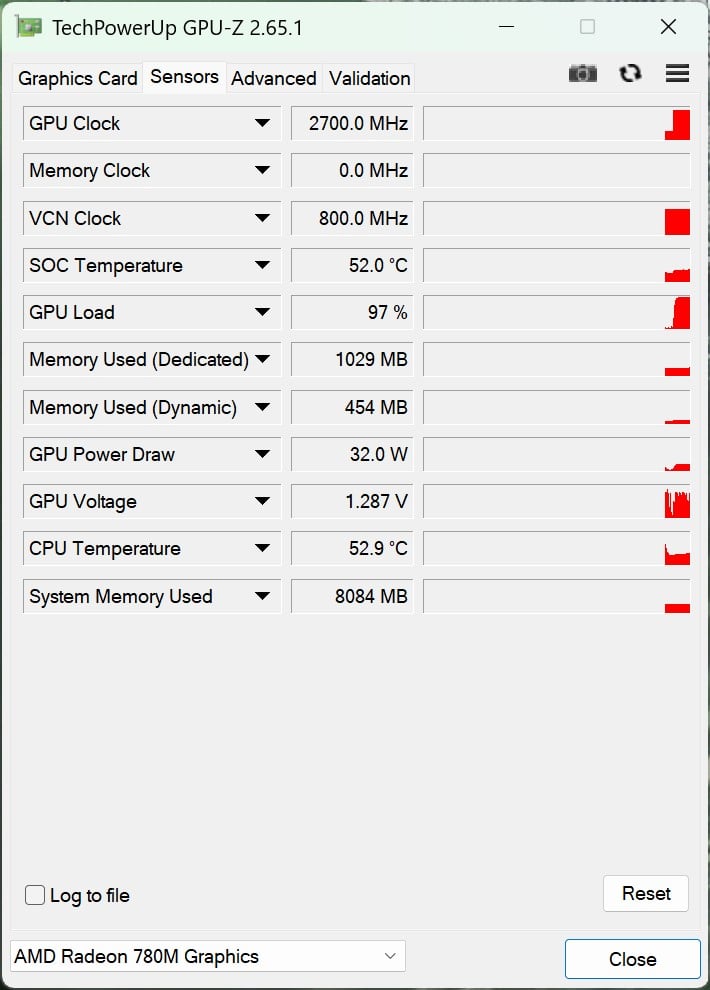
Task: Open the hamburger menu icon
Action: tap(677, 73)
